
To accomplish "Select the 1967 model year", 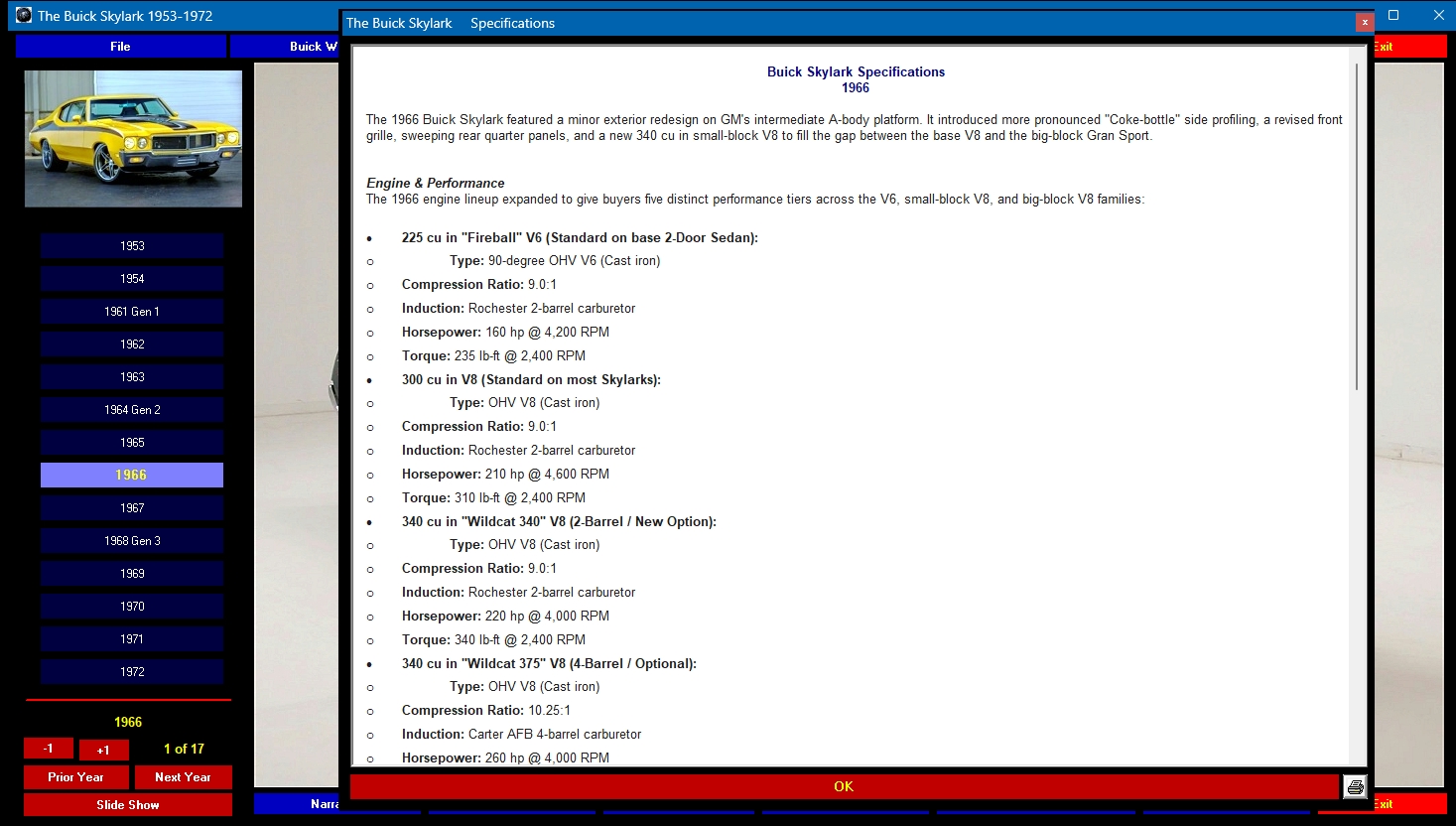I will [132, 508].
